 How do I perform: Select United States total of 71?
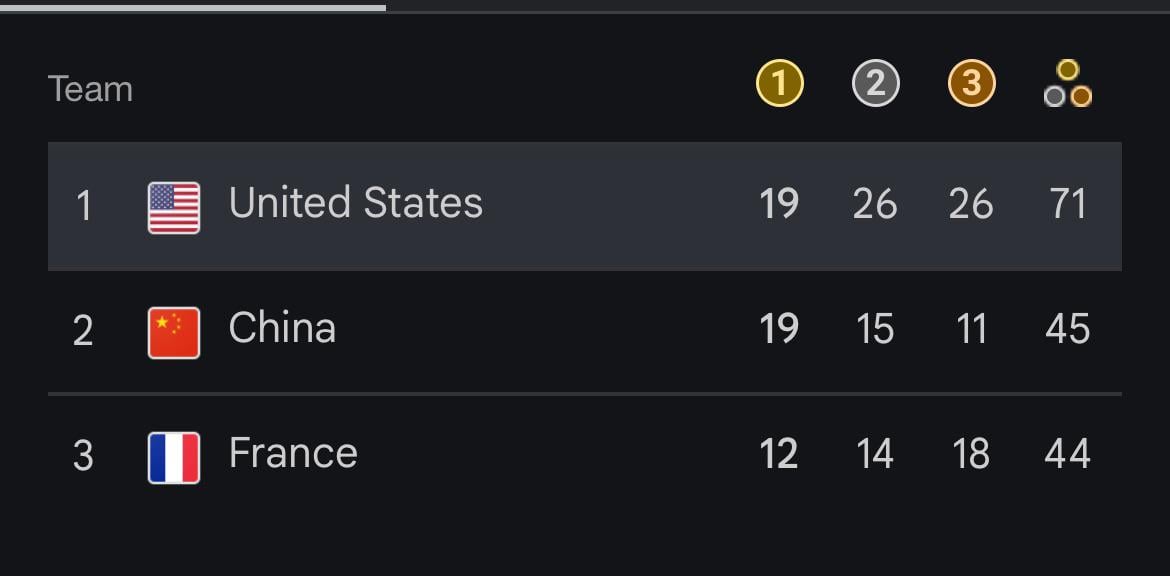click(1068, 204)
